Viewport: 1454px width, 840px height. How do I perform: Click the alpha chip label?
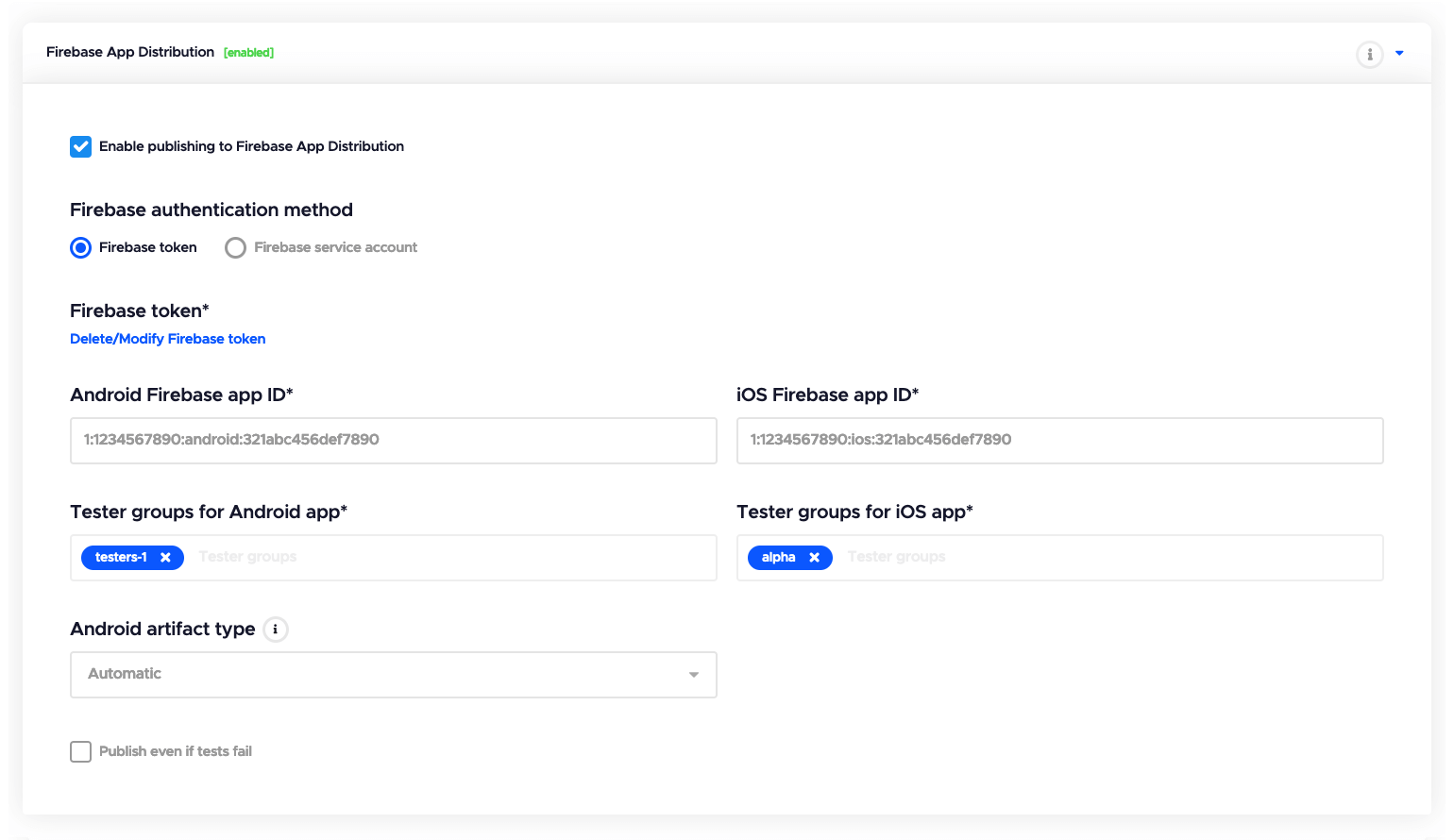778,557
